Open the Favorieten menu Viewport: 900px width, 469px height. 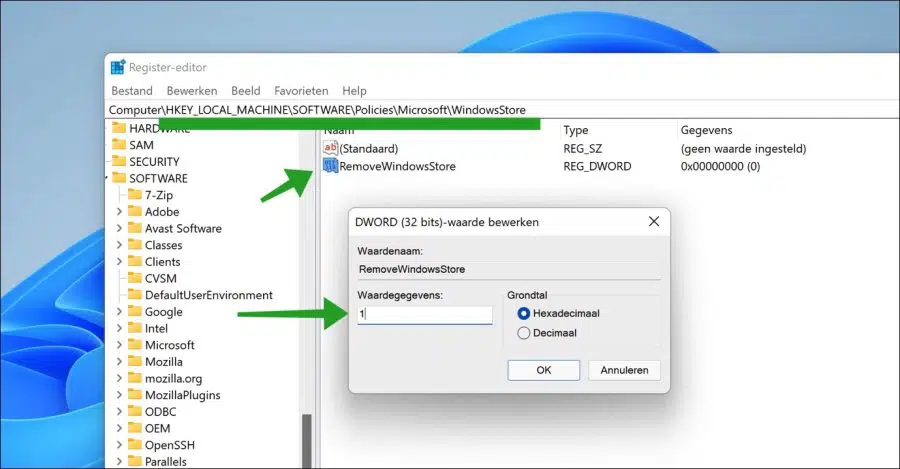click(301, 91)
